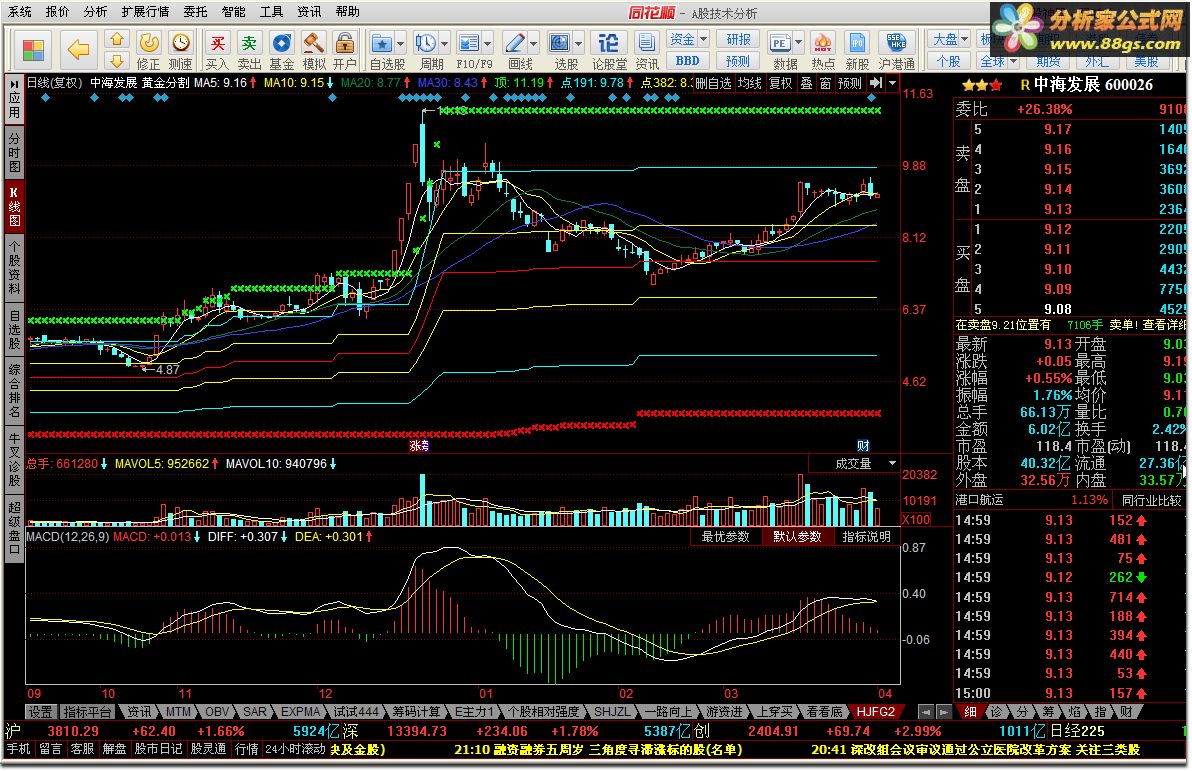The height and width of the screenshot is (771, 1192).
Task: Expand the 画线 drawing dropdown arrow
Action: tap(533, 43)
